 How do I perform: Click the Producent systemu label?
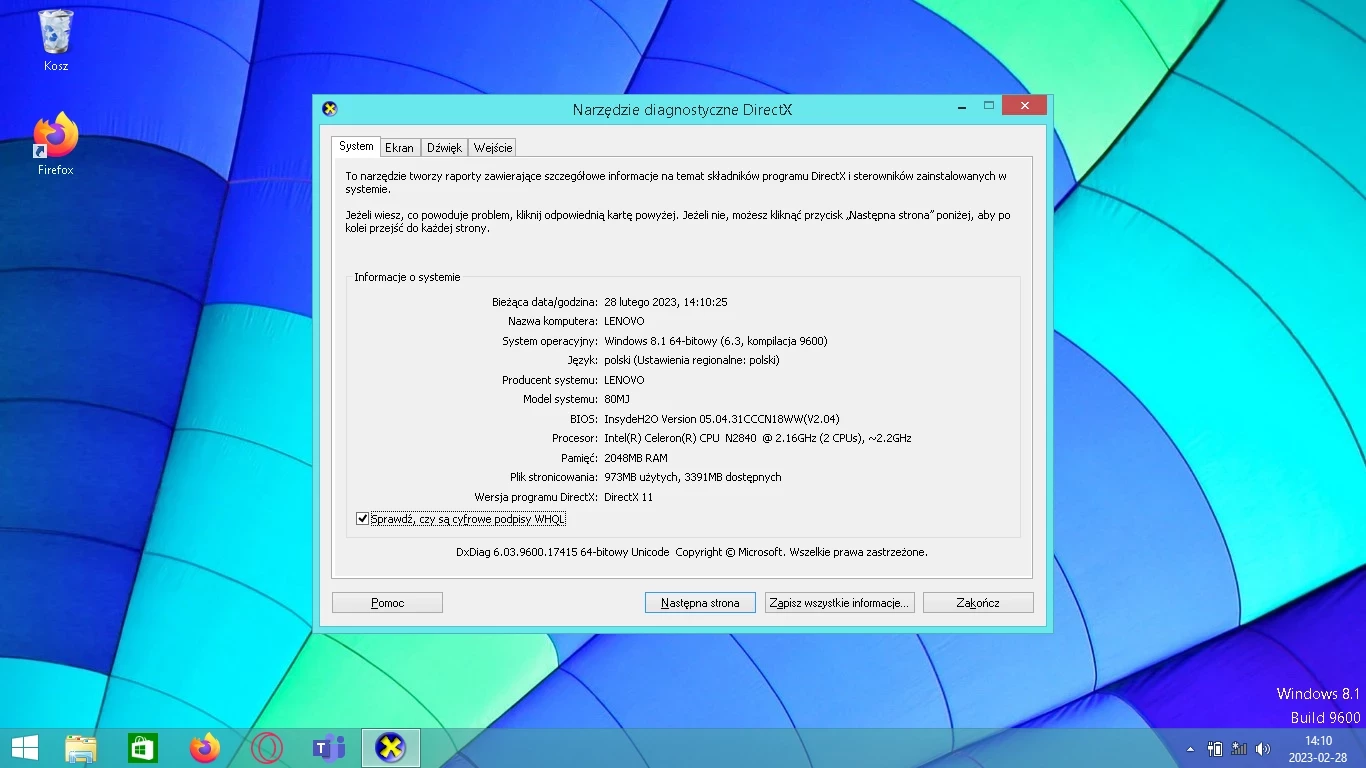coord(549,380)
